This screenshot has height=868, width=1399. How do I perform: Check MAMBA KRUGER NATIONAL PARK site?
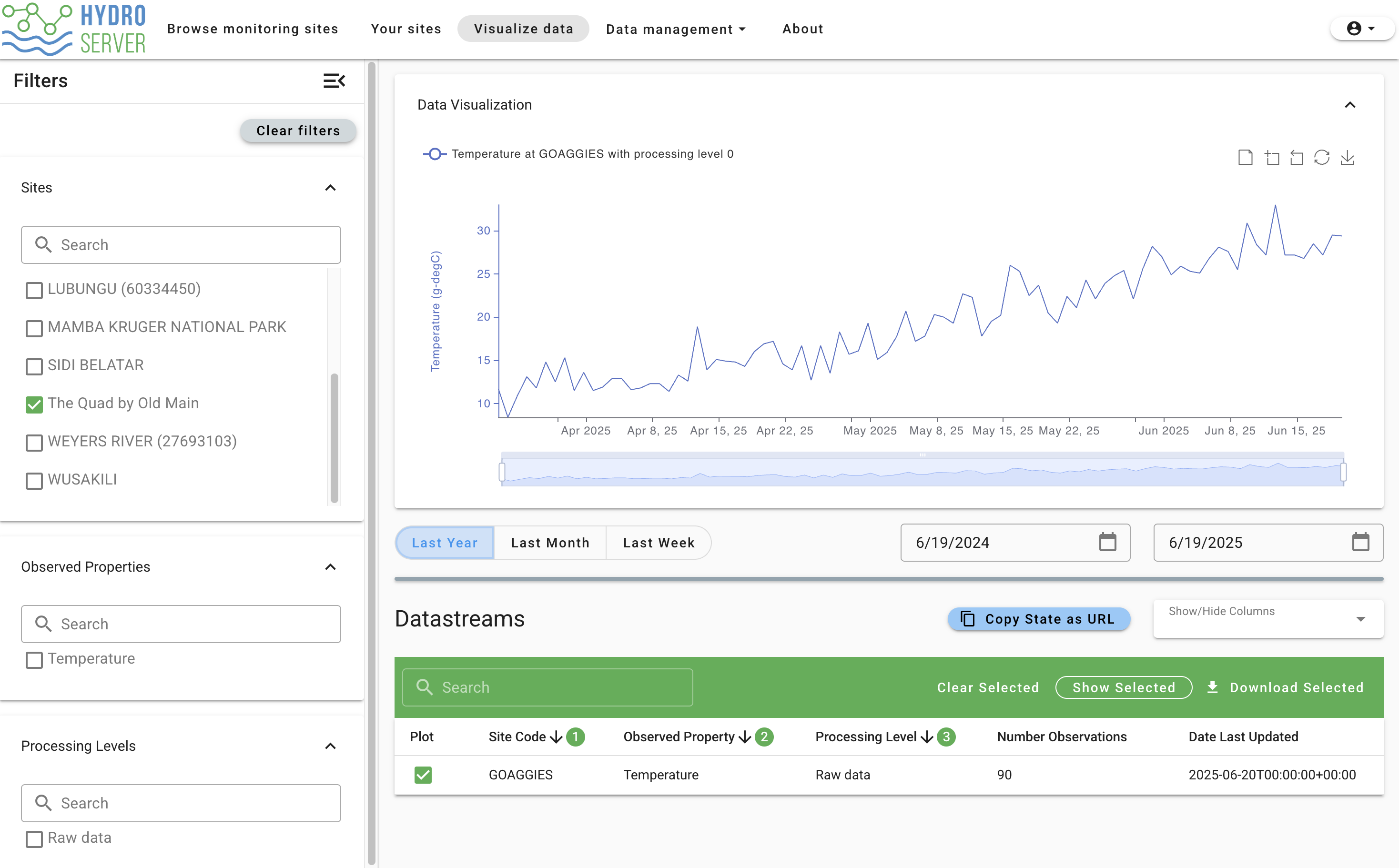tap(34, 328)
